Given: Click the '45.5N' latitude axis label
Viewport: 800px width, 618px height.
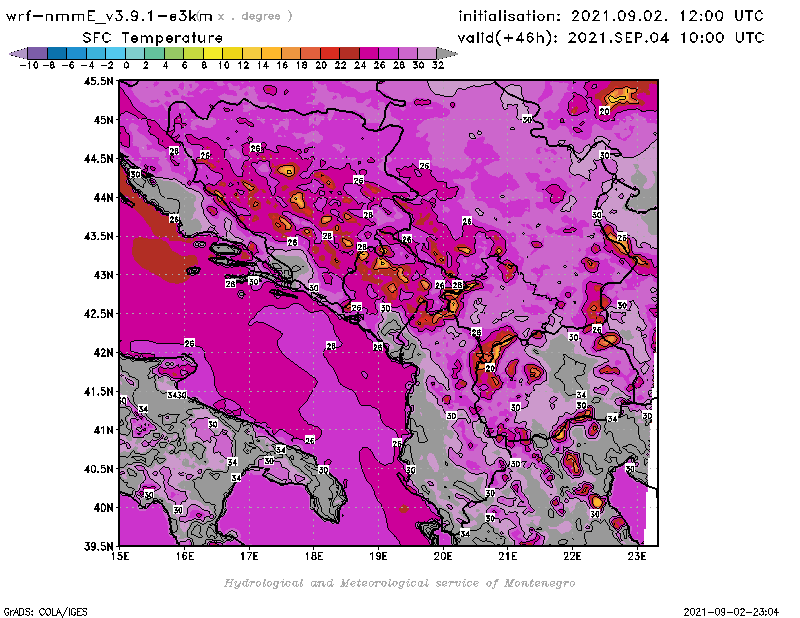Looking at the screenshot, I should 98,81.
